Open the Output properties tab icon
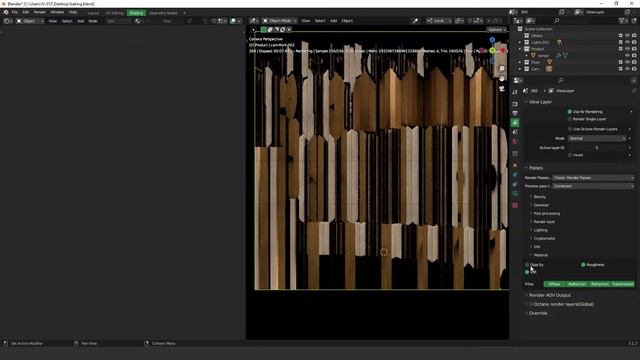 tap(515, 113)
